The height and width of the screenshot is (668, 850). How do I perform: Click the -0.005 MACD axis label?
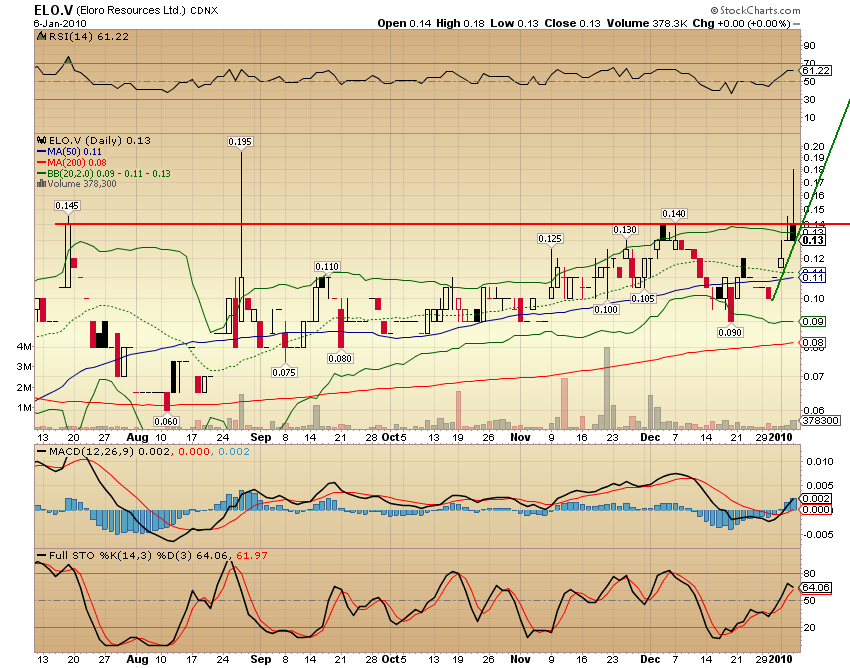point(817,535)
